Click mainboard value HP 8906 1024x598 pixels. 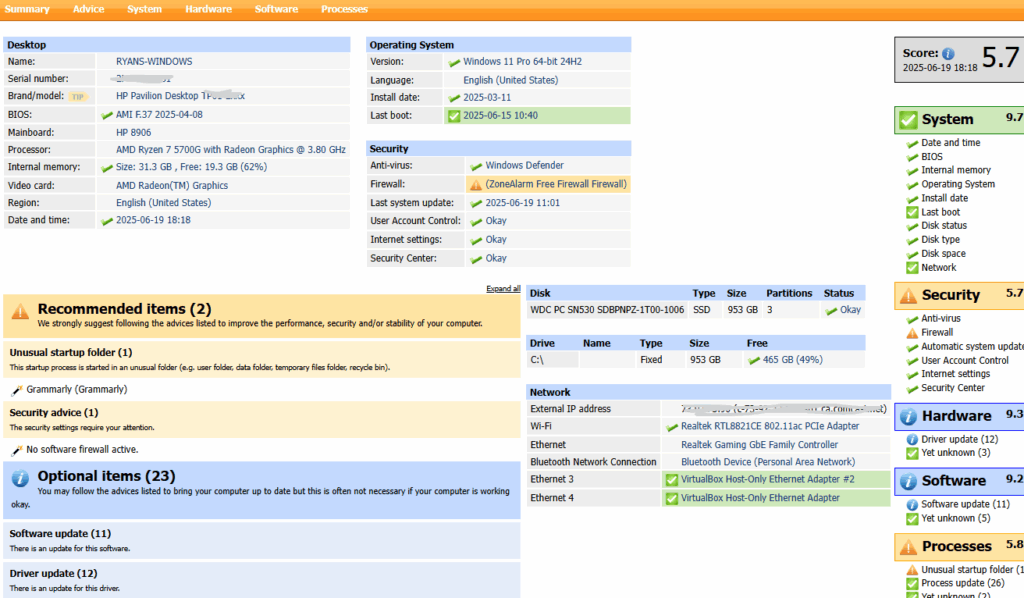(133, 133)
